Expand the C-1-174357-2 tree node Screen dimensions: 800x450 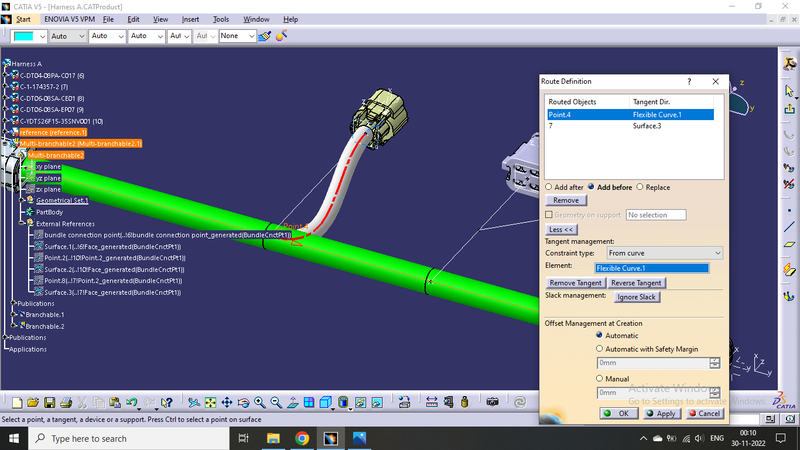pyautogui.click(x=5, y=86)
